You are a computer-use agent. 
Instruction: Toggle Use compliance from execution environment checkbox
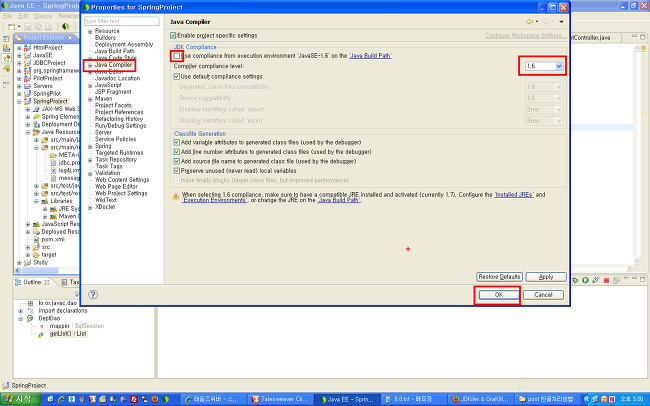(177, 56)
